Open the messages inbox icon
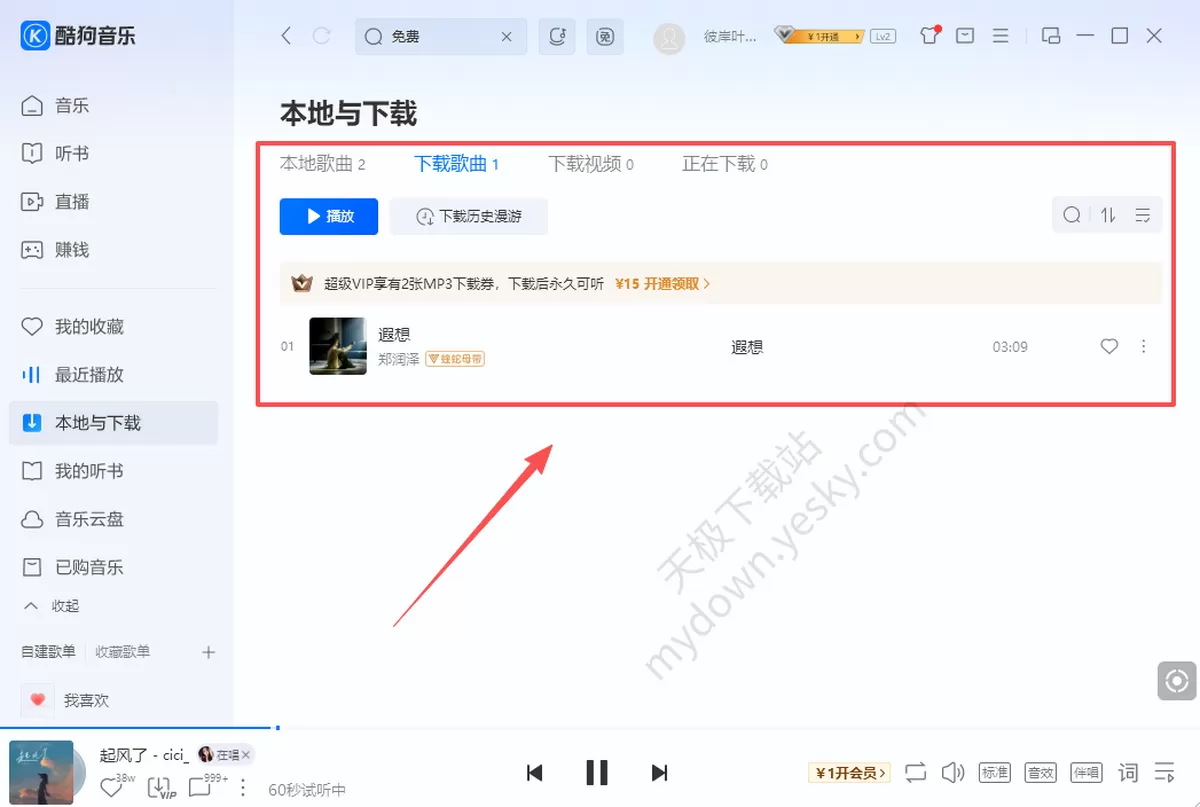1200x807 pixels. pyautogui.click(x=965, y=36)
